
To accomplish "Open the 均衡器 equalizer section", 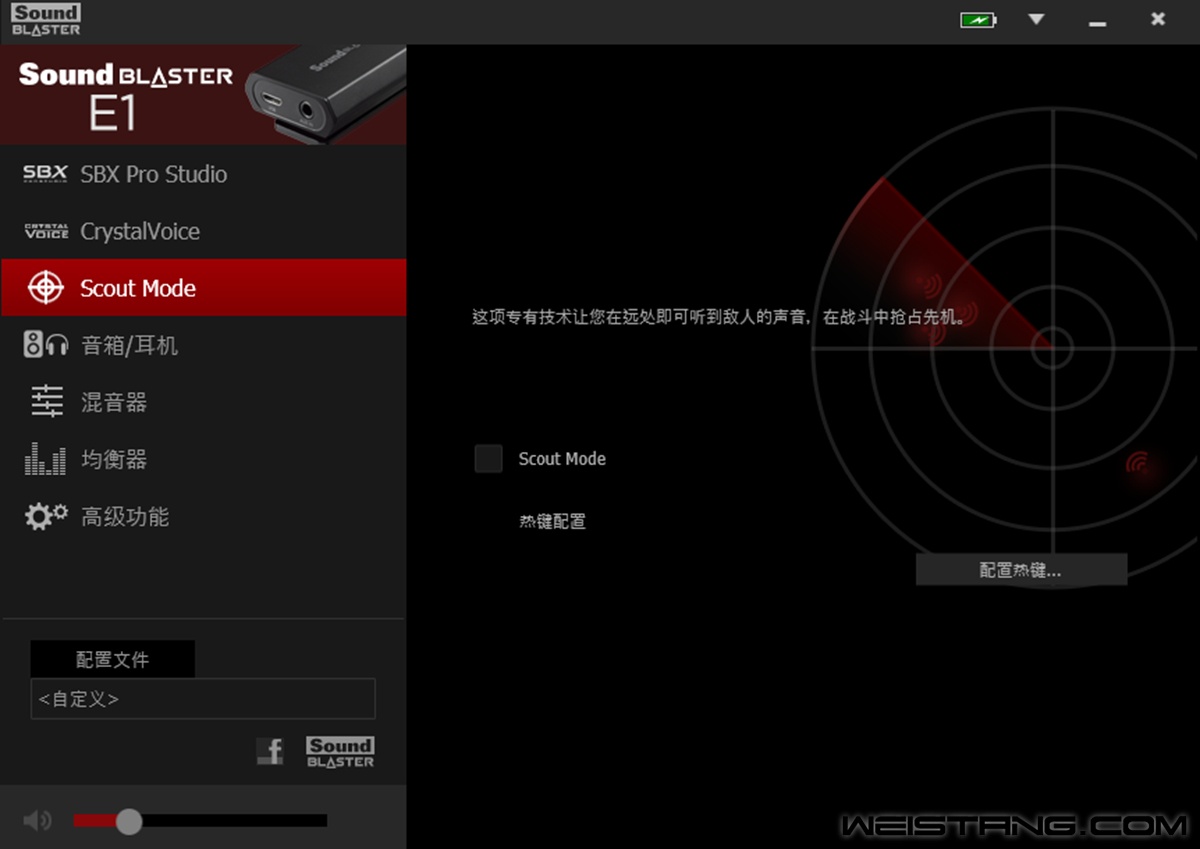I will pos(203,459).
